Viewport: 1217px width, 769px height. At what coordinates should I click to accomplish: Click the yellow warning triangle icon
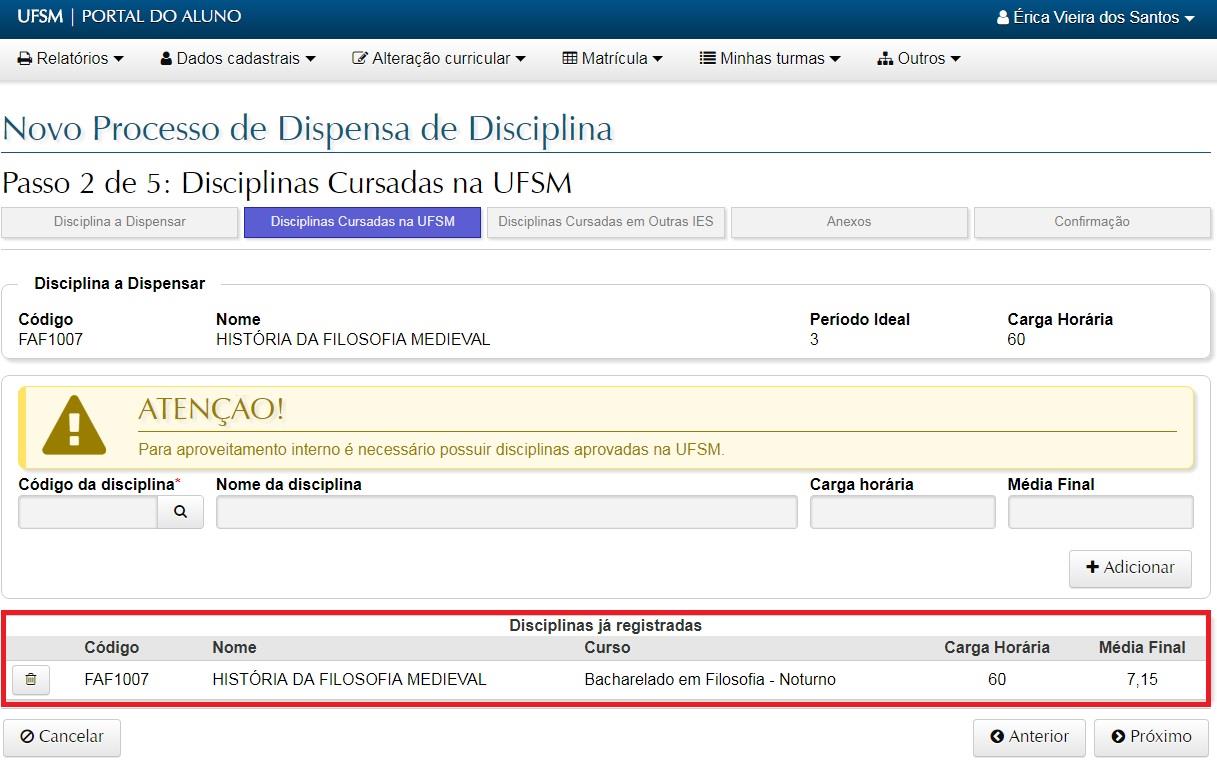(x=74, y=426)
